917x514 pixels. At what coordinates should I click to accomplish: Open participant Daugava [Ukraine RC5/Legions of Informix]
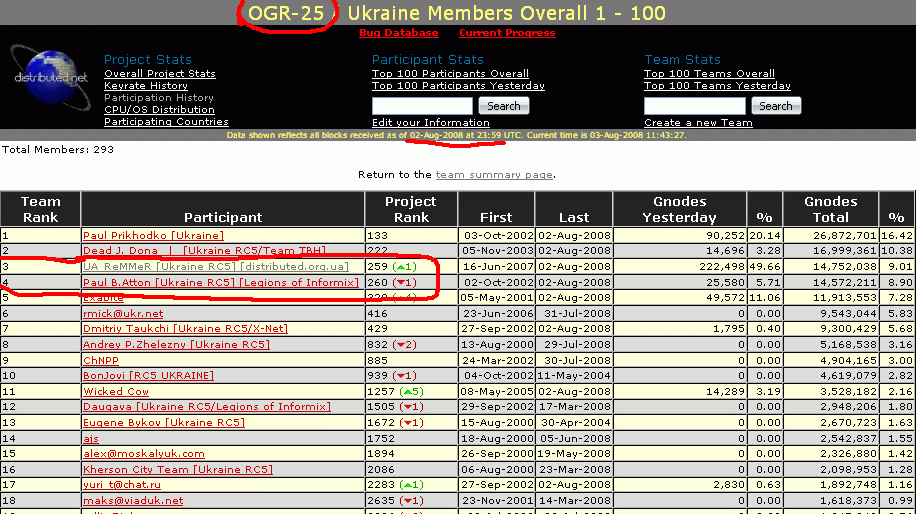tap(206, 406)
